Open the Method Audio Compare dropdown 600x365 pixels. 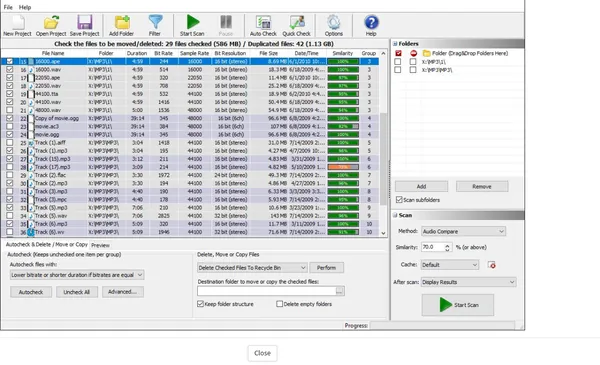(x=463, y=231)
